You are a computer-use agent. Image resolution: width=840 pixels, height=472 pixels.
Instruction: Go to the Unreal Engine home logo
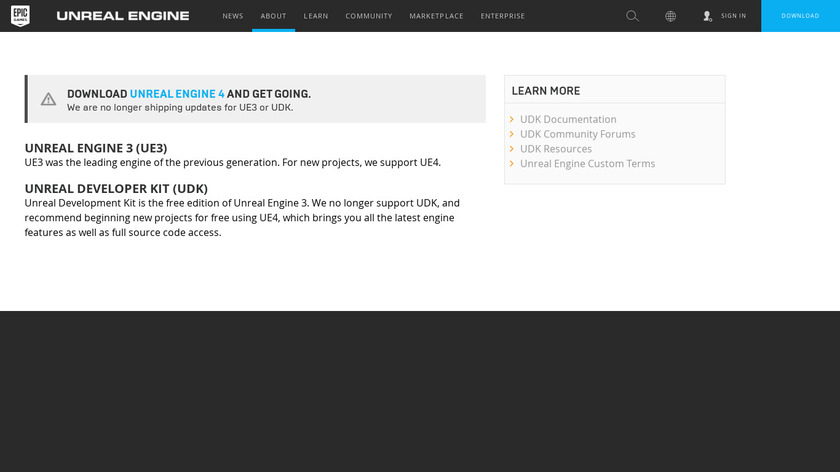[123, 16]
